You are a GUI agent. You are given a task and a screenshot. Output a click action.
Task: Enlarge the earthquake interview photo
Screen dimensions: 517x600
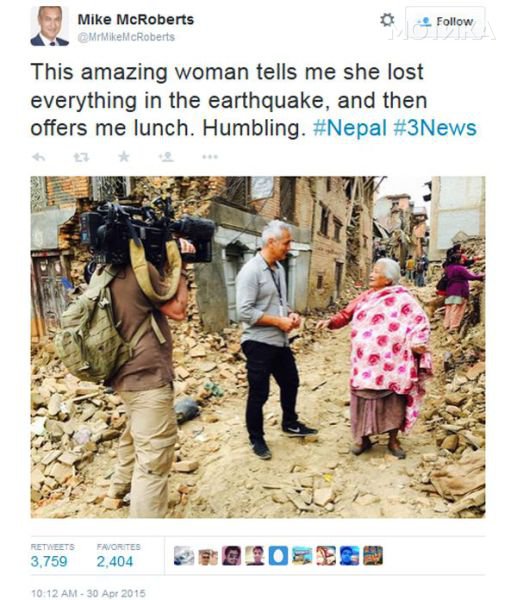[x=258, y=347]
